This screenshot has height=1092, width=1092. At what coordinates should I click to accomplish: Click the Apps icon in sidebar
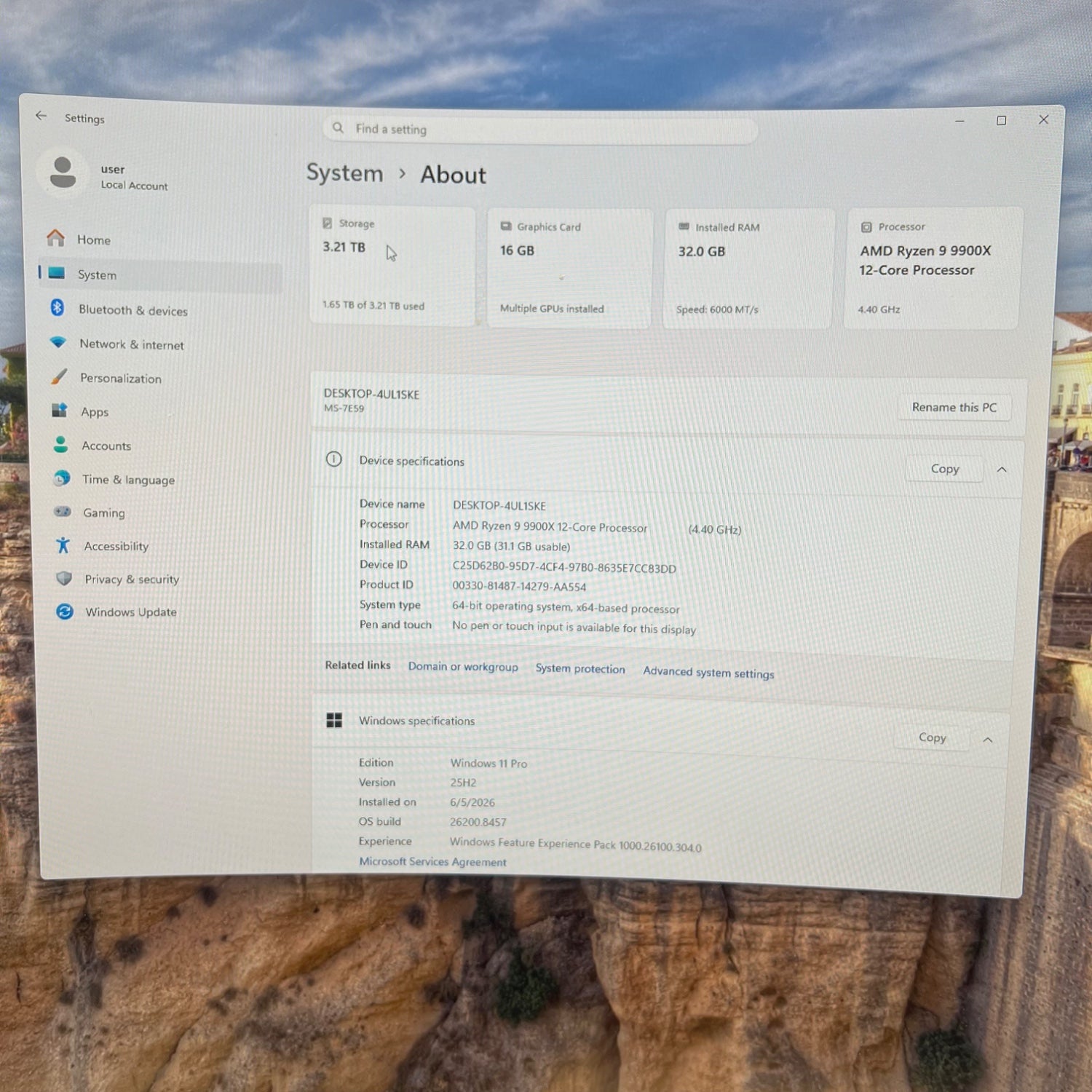pos(59,410)
